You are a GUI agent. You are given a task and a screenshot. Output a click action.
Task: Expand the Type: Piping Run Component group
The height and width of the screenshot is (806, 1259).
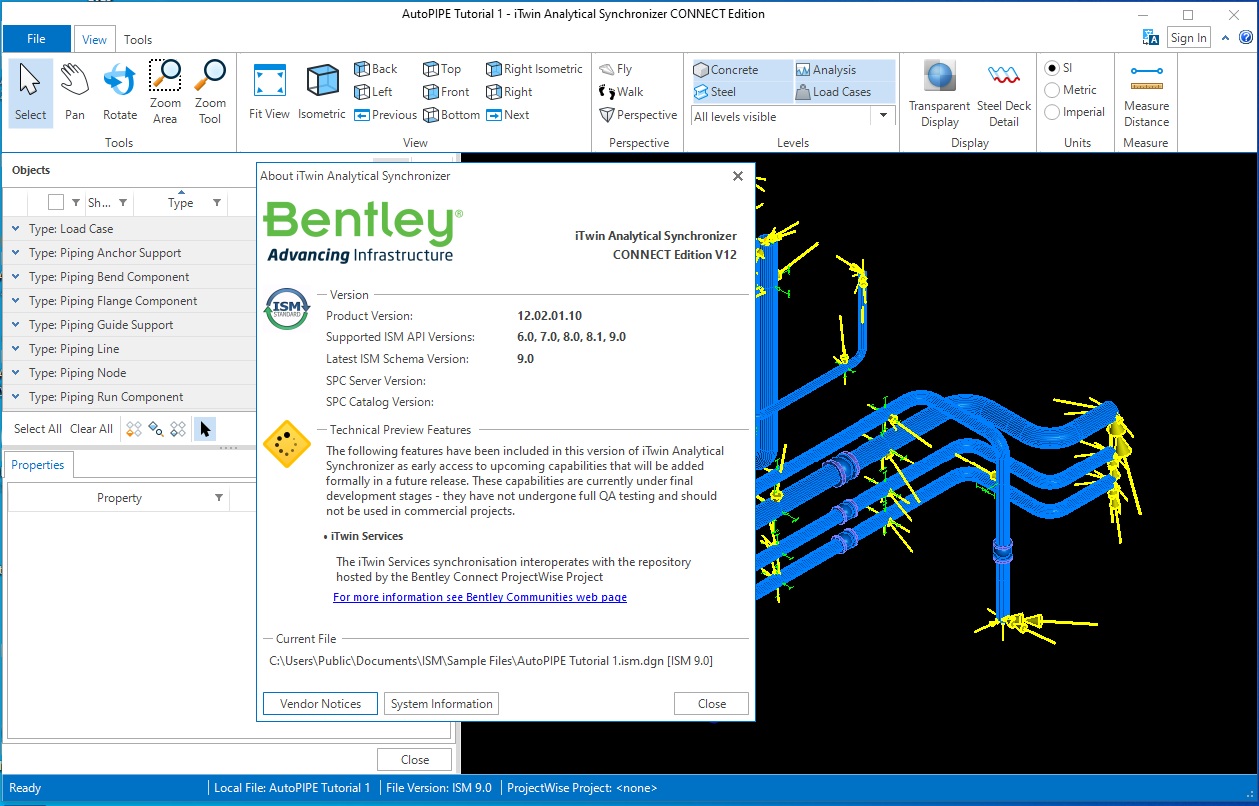click(15, 397)
